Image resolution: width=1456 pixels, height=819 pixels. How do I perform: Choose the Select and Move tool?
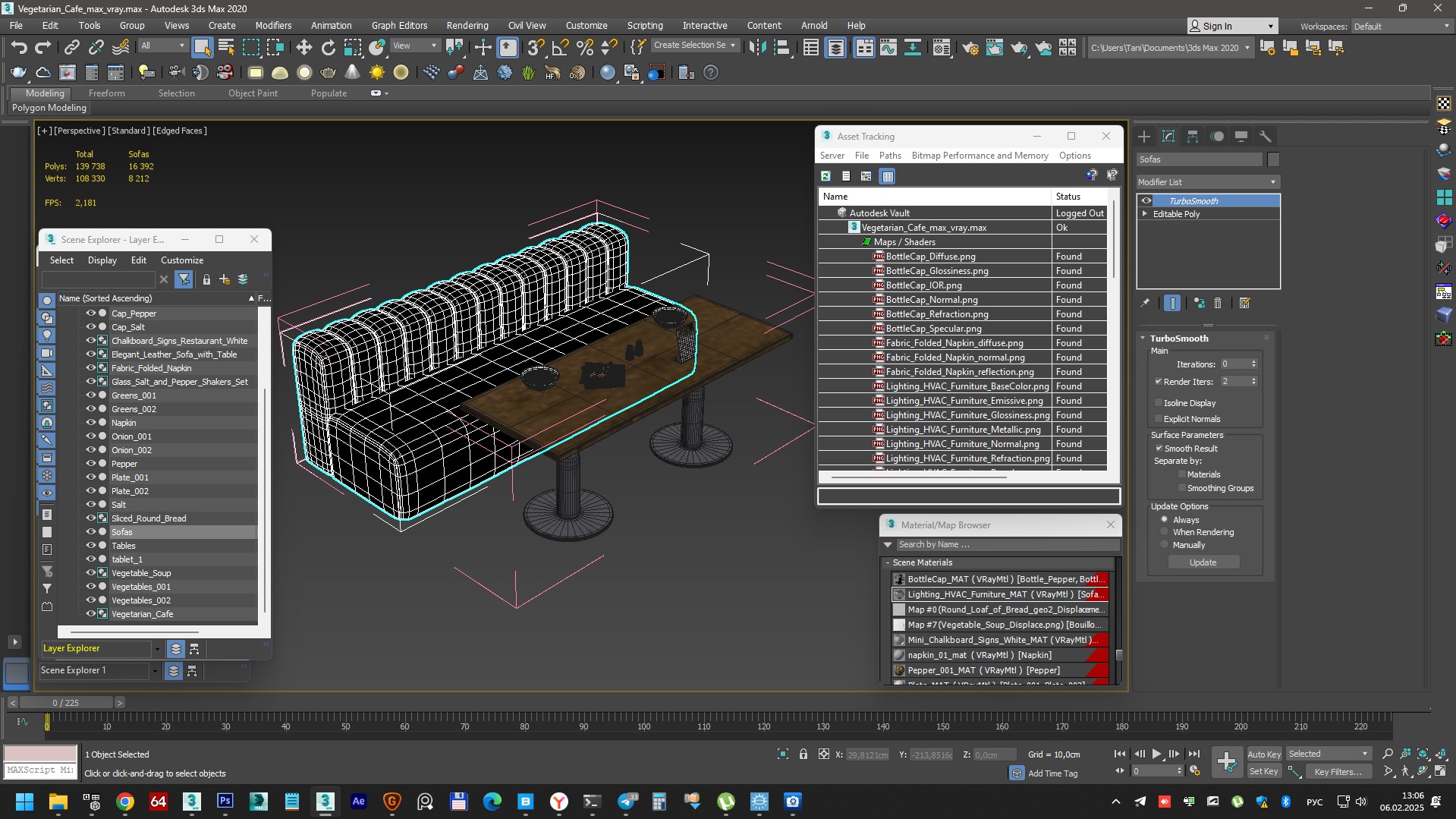pos(303,48)
